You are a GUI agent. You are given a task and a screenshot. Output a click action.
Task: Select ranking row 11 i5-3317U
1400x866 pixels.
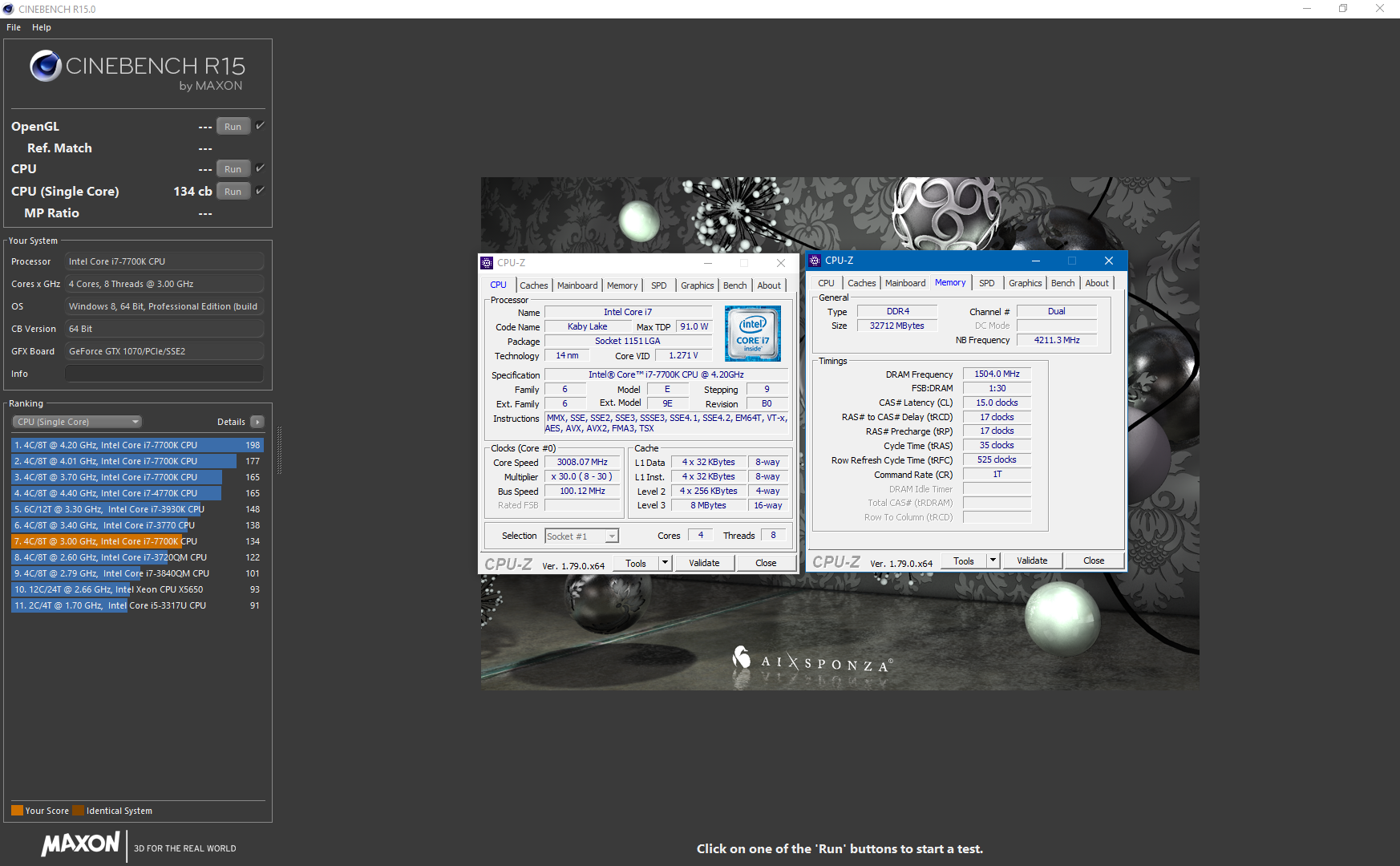click(x=137, y=605)
